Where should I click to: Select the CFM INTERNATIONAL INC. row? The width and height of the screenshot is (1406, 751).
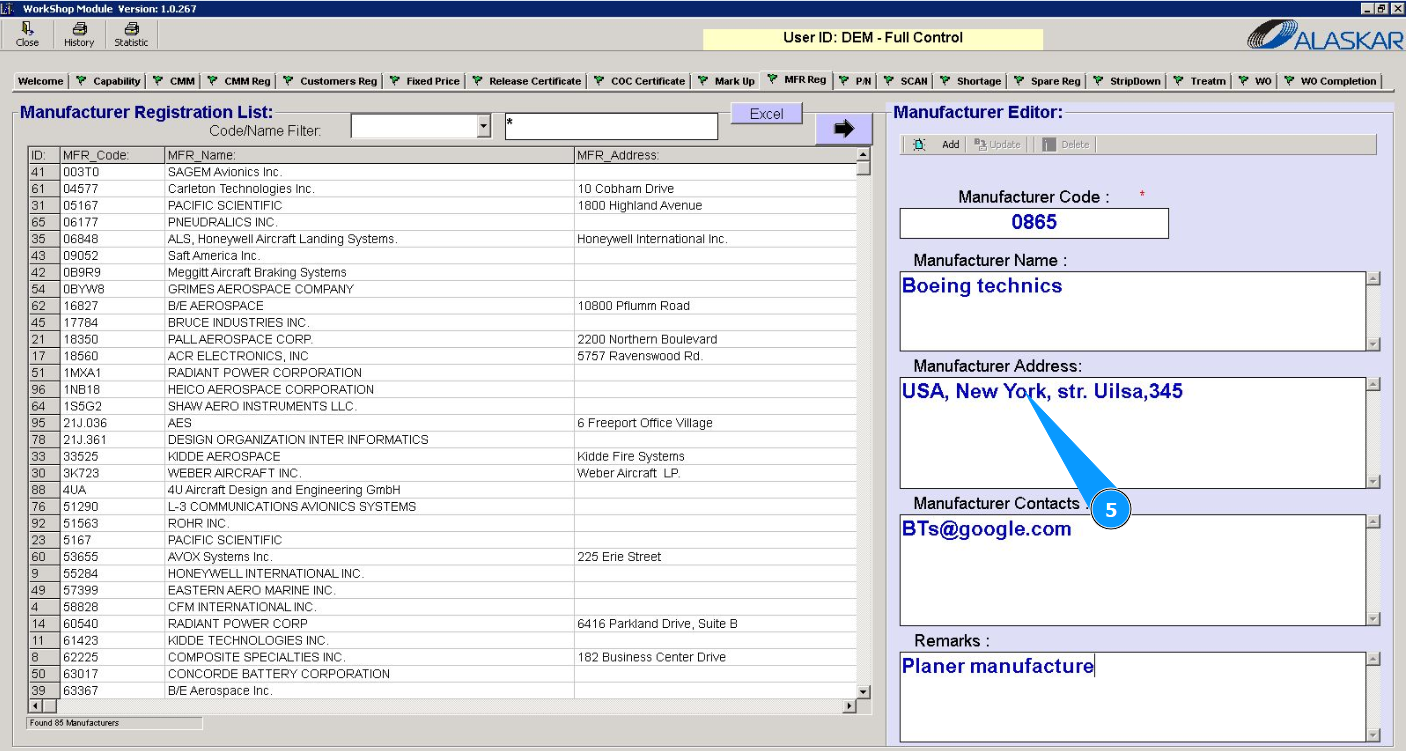pos(442,607)
